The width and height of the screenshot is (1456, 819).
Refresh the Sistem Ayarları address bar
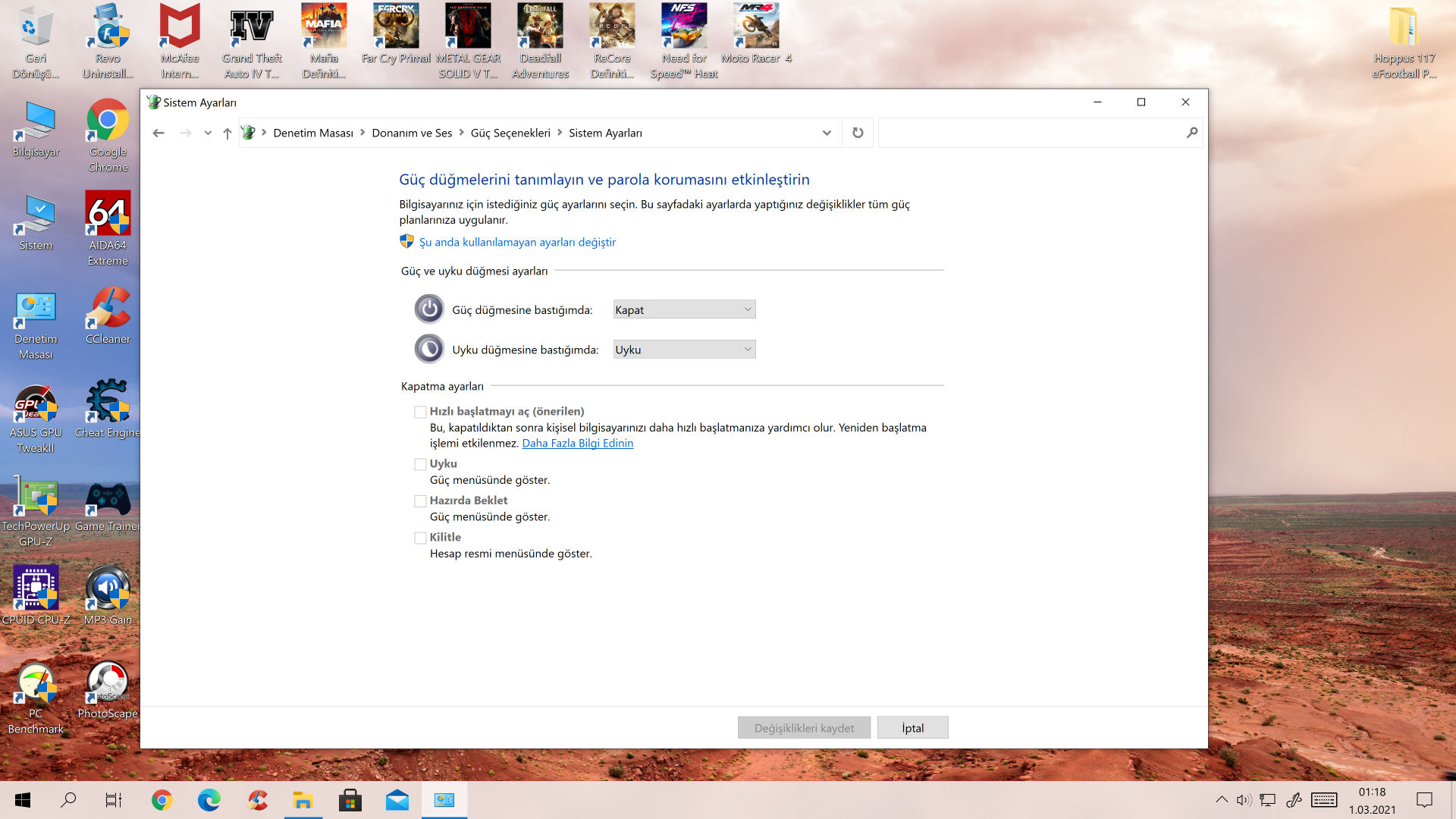[x=858, y=133]
